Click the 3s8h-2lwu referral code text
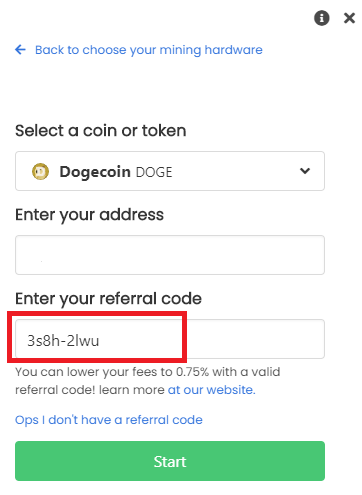Screen dimensions: 362x495 point(63,341)
